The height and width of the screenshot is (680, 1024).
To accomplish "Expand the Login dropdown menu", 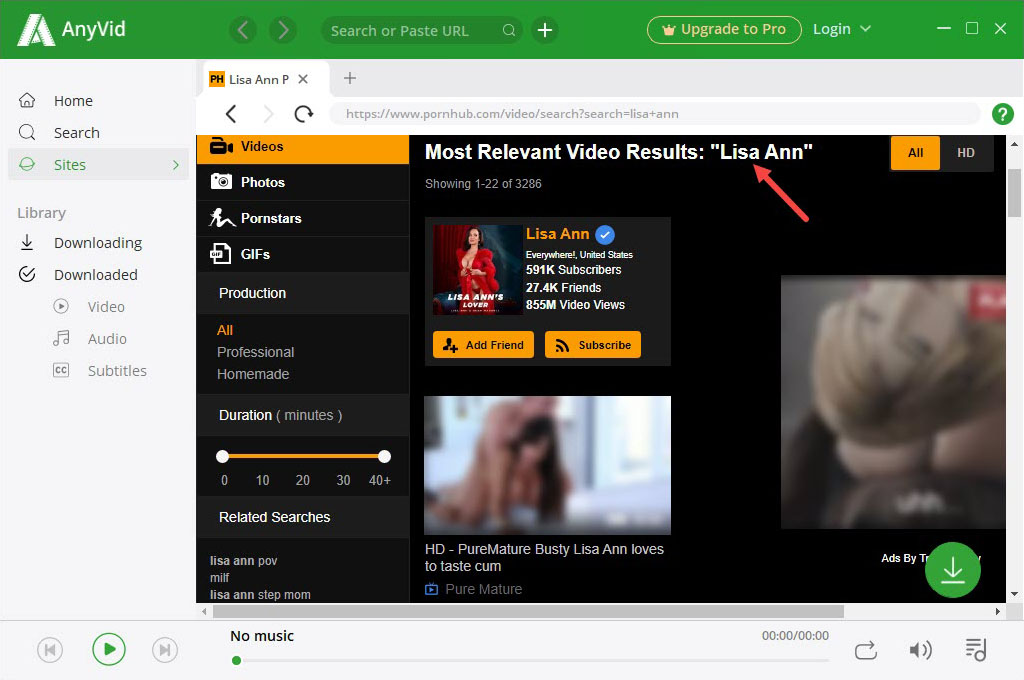I will coord(842,29).
